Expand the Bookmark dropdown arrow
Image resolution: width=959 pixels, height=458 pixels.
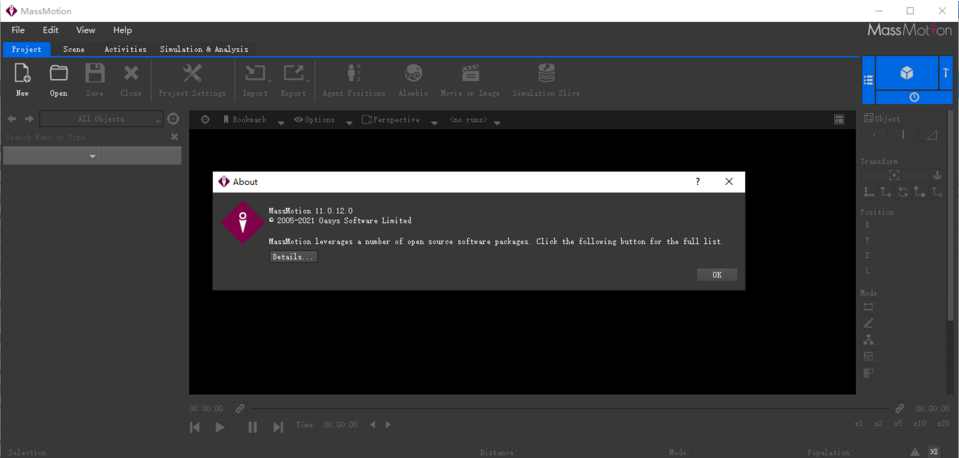click(x=281, y=123)
